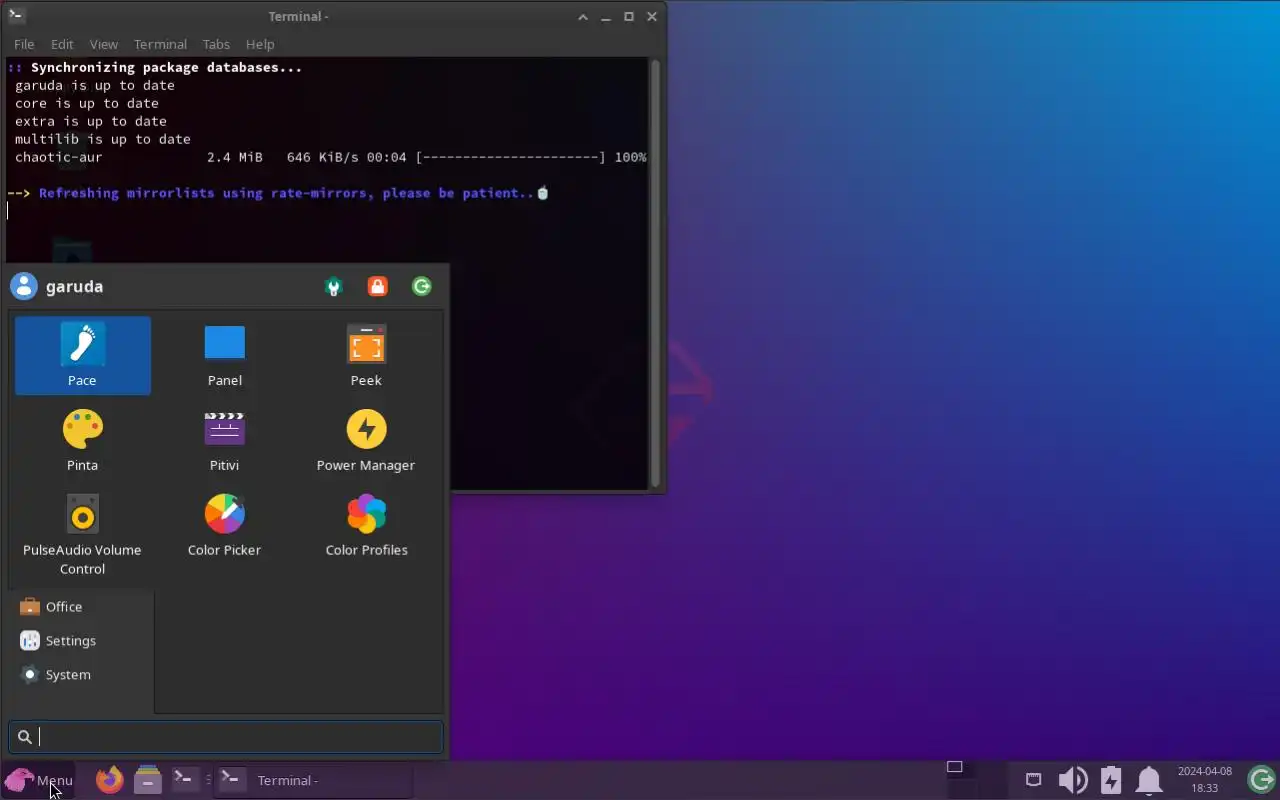The height and width of the screenshot is (800, 1280).
Task: Open the View menu in Terminal
Action: point(104,44)
